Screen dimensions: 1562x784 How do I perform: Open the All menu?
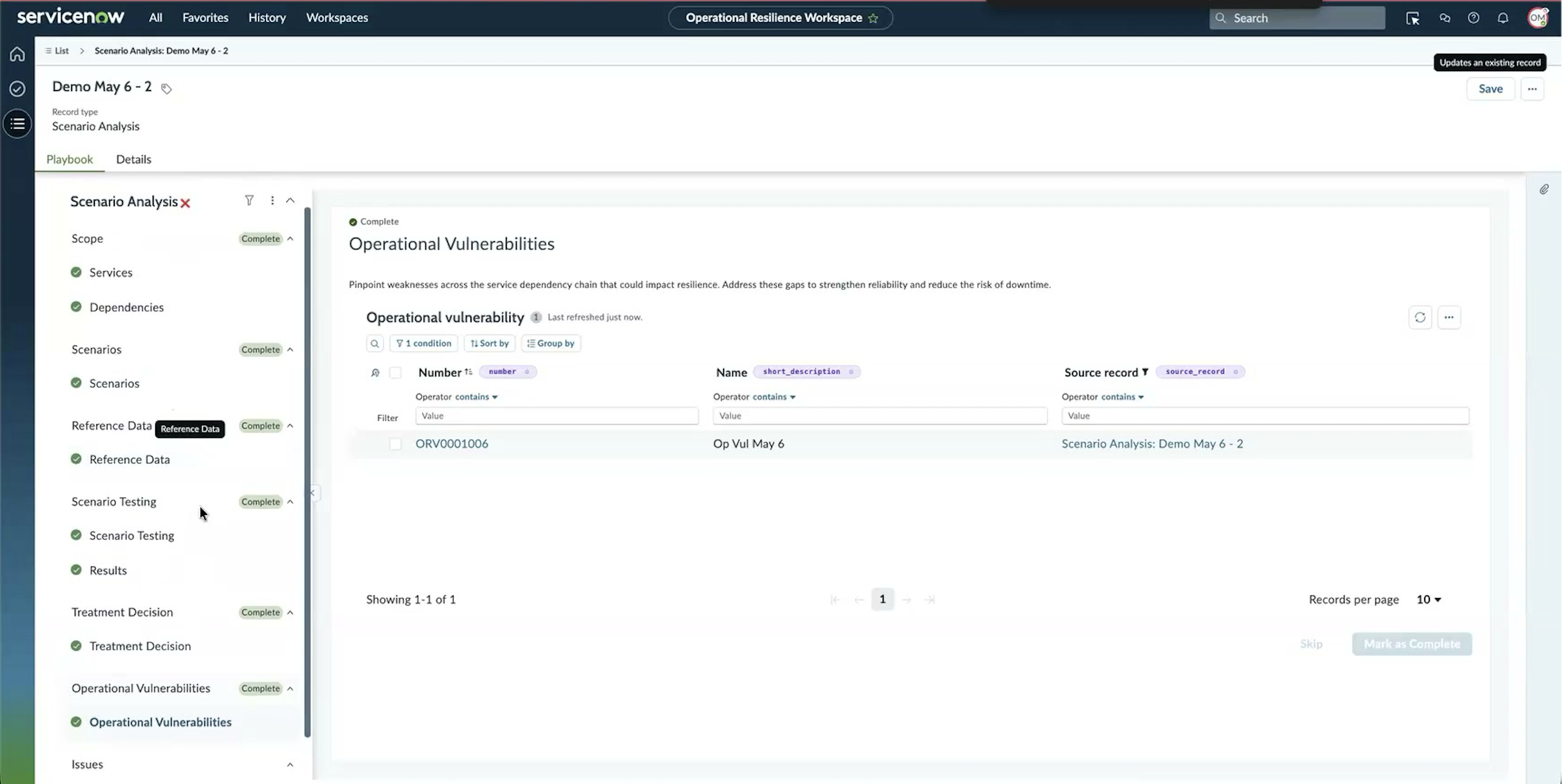(x=155, y=17)
